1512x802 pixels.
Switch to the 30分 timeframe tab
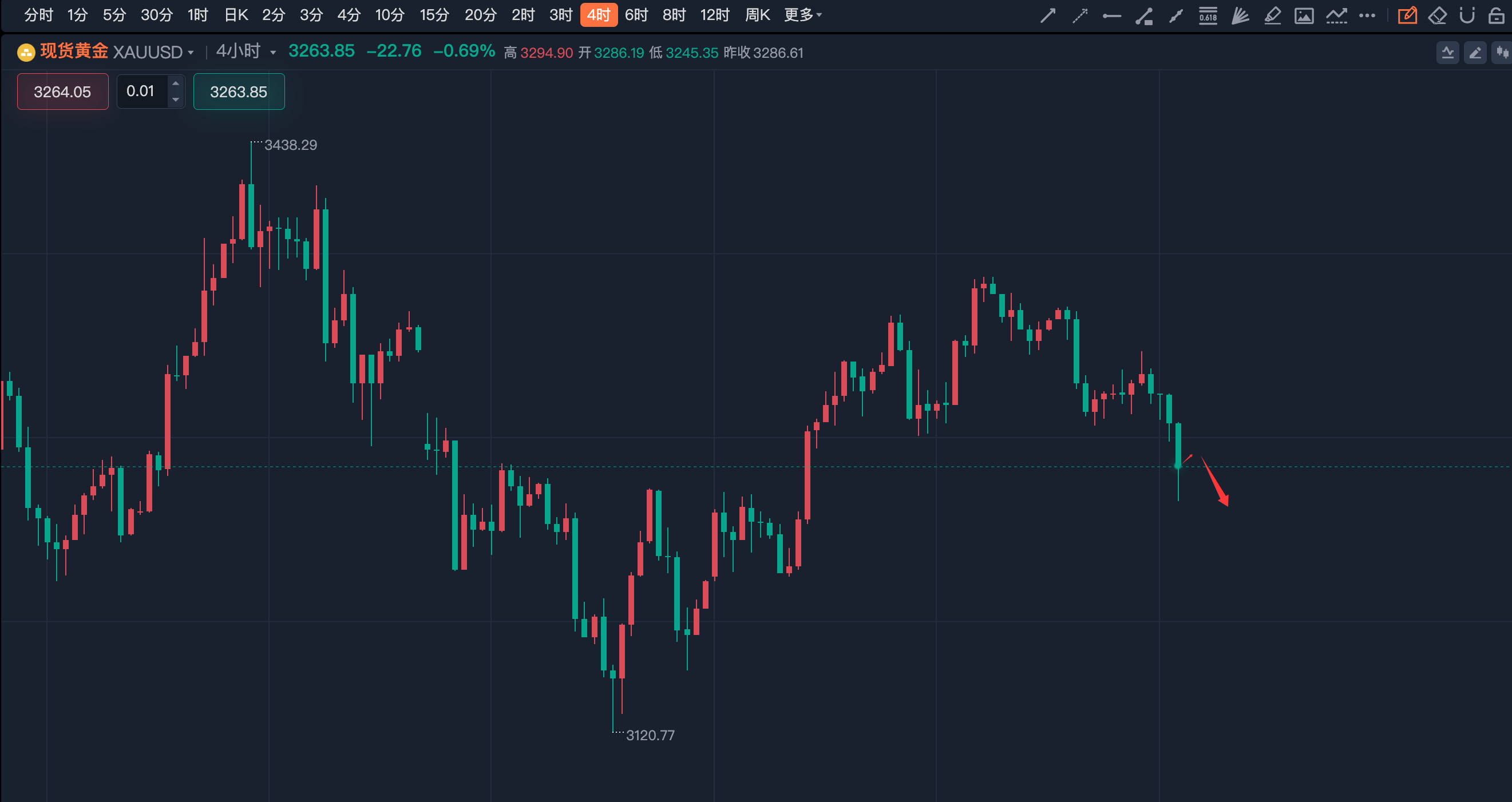point(157,15)
